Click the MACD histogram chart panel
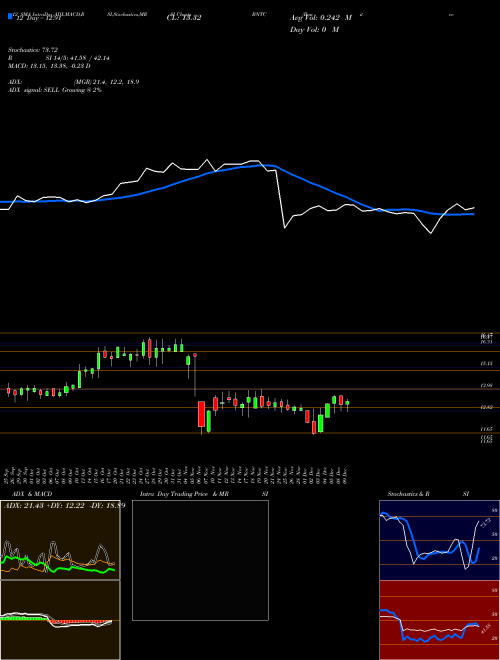The image size is (500, 660). click(60, 620)
